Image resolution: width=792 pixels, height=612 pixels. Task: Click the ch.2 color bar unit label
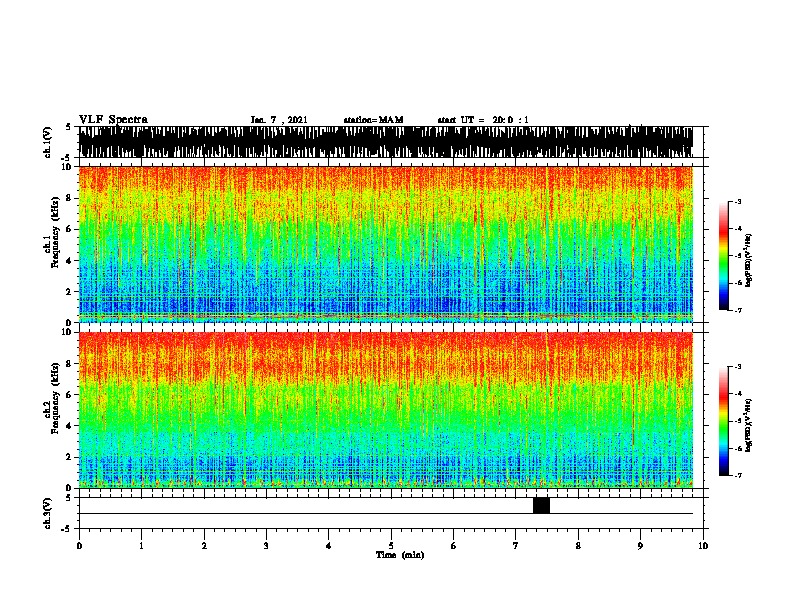point(748,425)
